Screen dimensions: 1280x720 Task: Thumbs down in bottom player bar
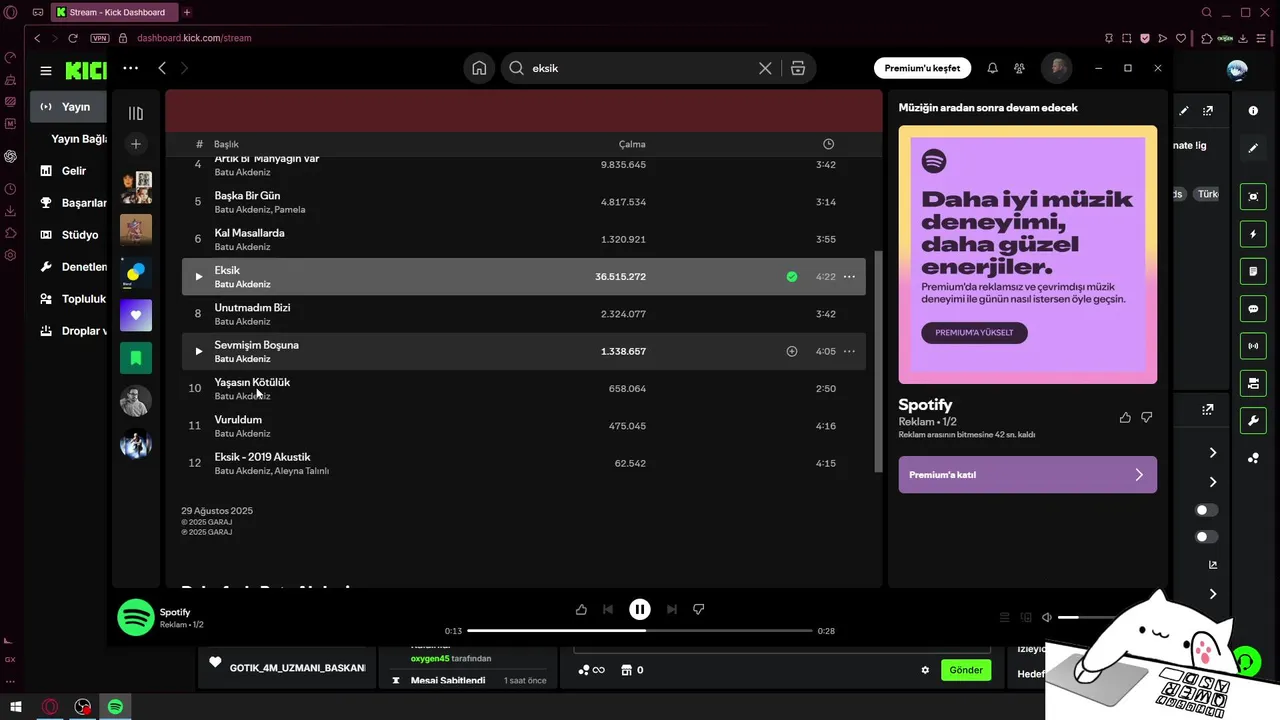point(699,609)
